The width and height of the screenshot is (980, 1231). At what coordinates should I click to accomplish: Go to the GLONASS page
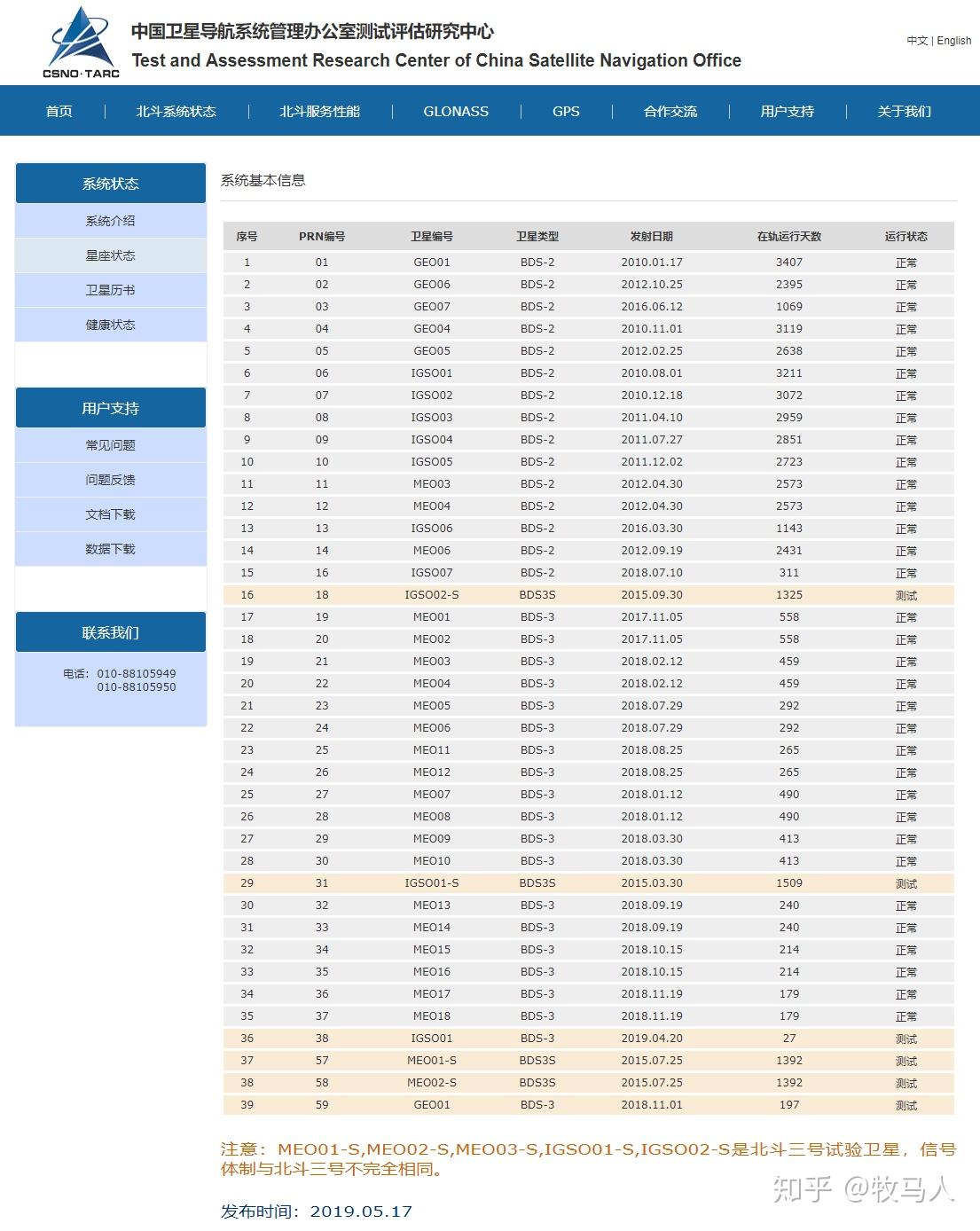point(456,112)
